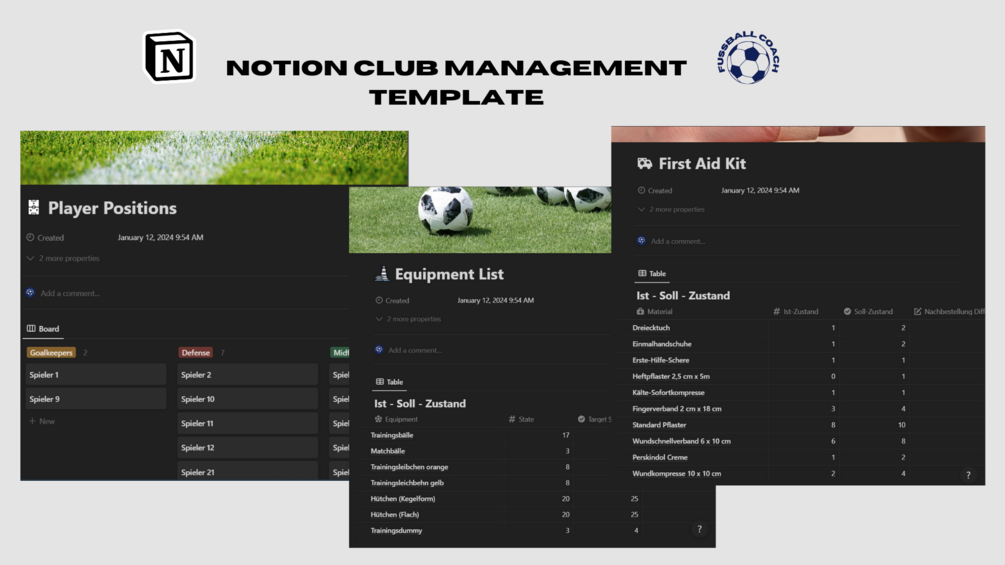1005x565 pixels.
Task: Click Created clock icon in Player Positions
Action: tap(30, 237)
